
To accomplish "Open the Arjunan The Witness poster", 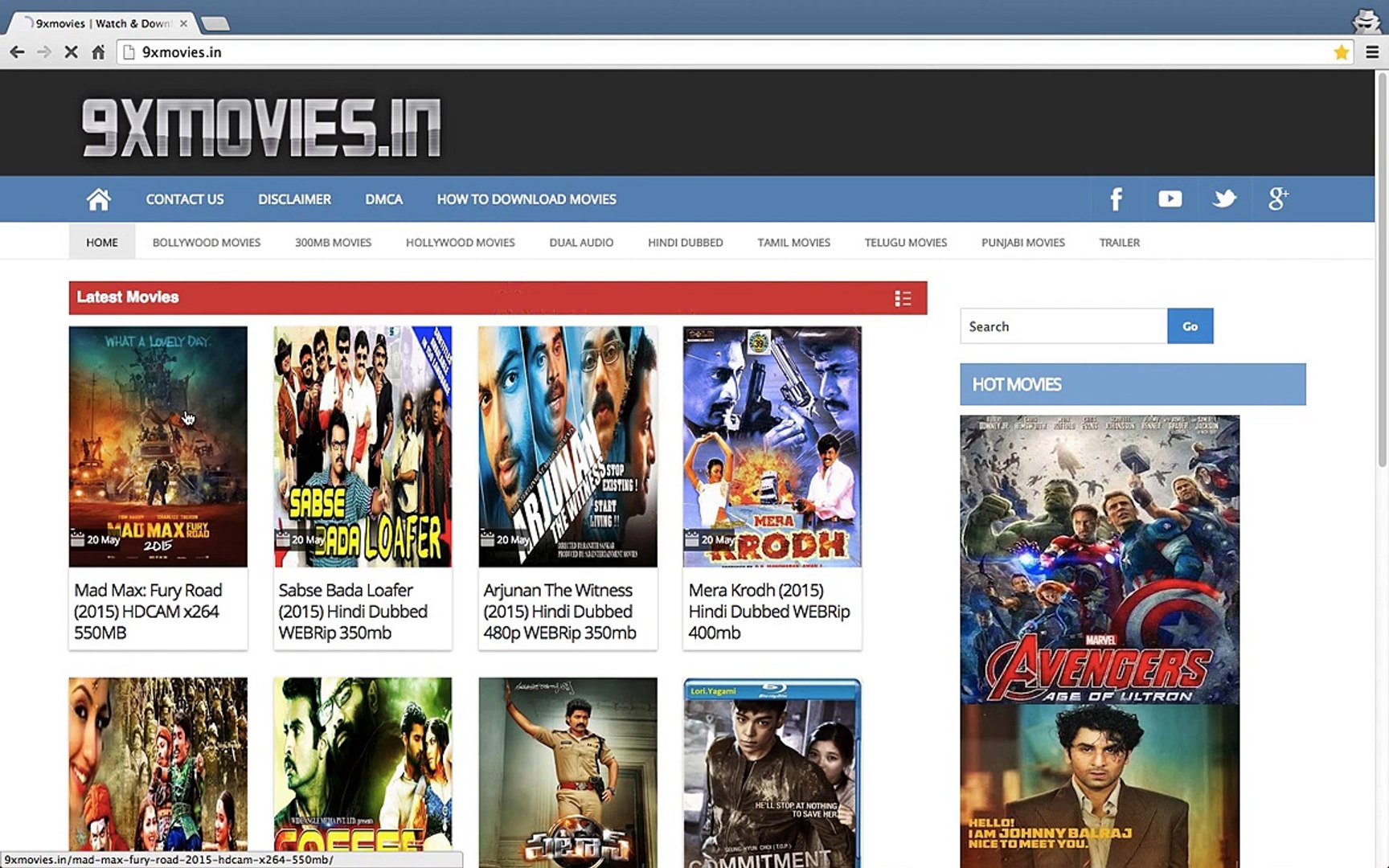I will [x=567, y=446].
